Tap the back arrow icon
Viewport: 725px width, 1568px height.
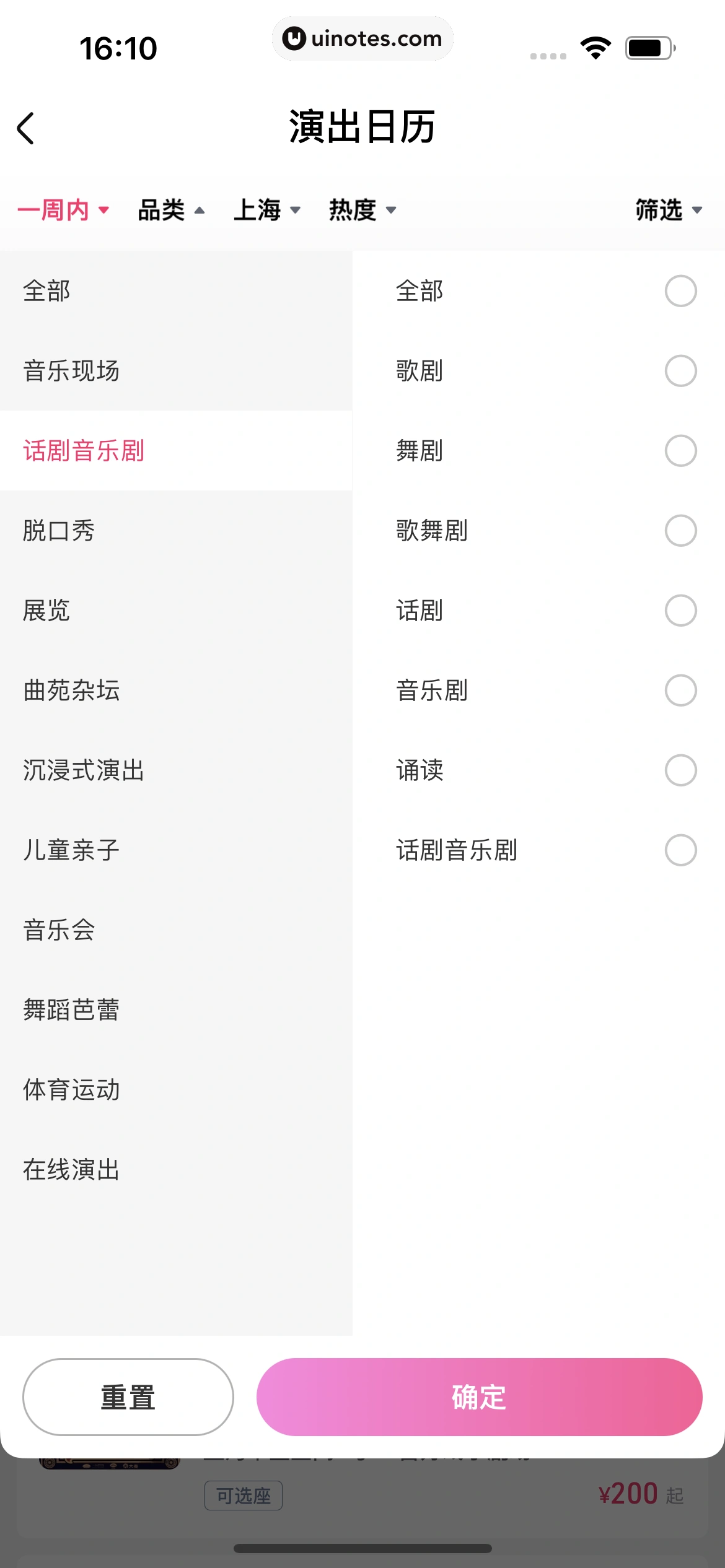click(x=26, y=128)
